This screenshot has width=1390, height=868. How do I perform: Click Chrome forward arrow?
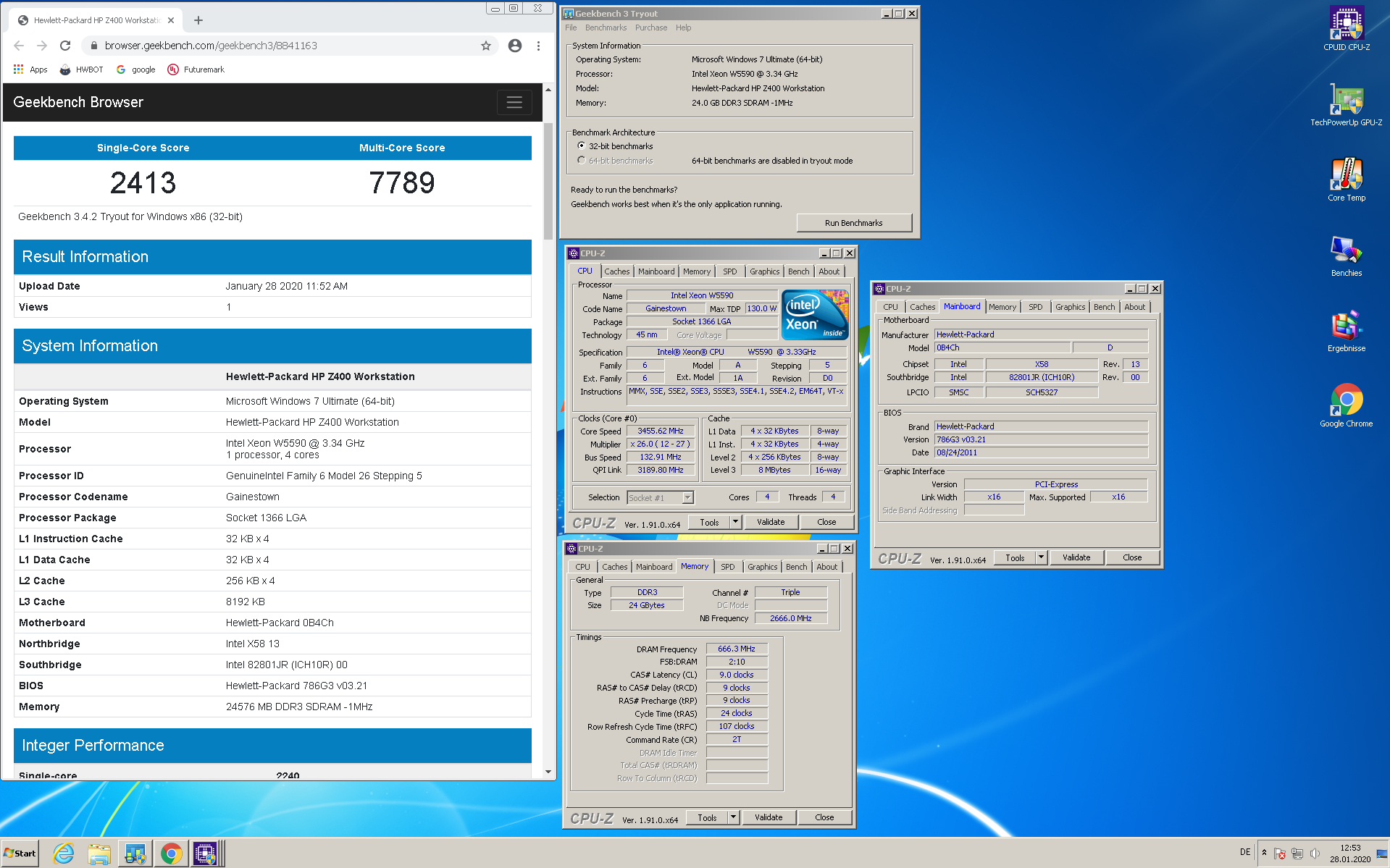coord(42,46)
